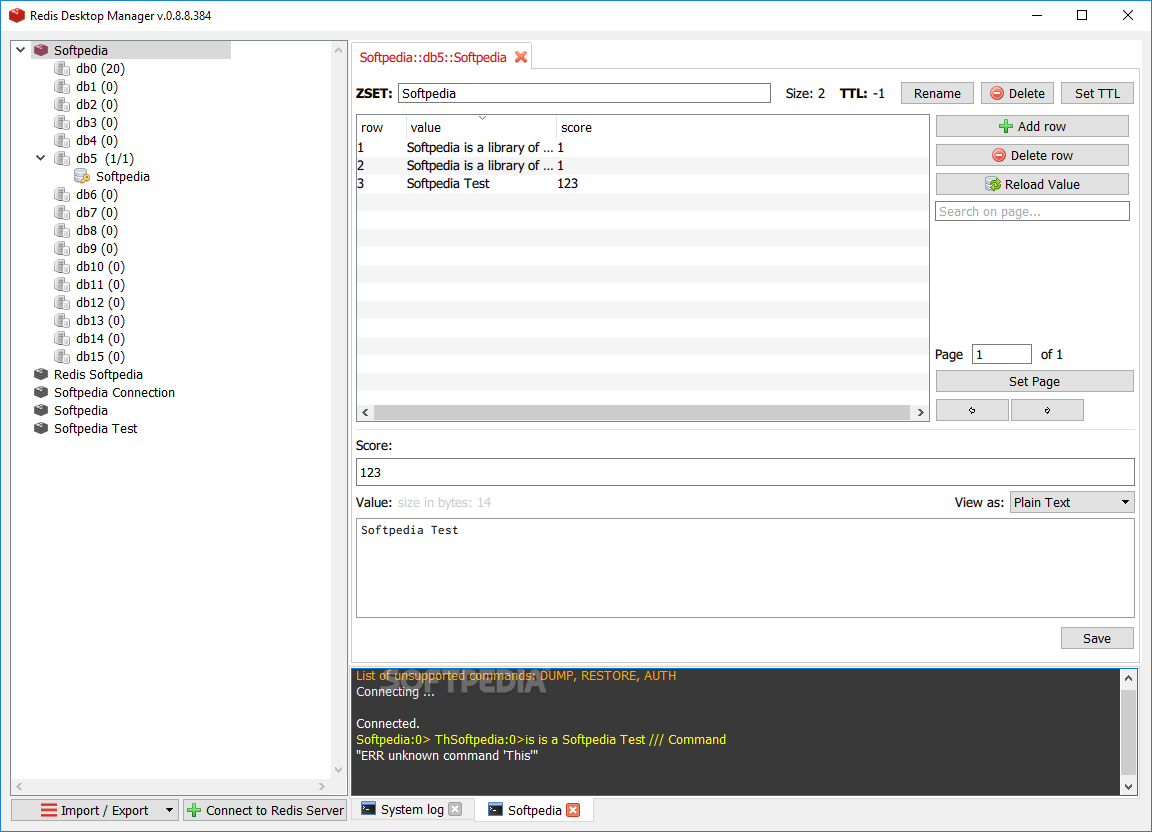The image size is (1152, 832).
Task: Click the terminal icon on Softpedia console tab
Action: point(496,810)
